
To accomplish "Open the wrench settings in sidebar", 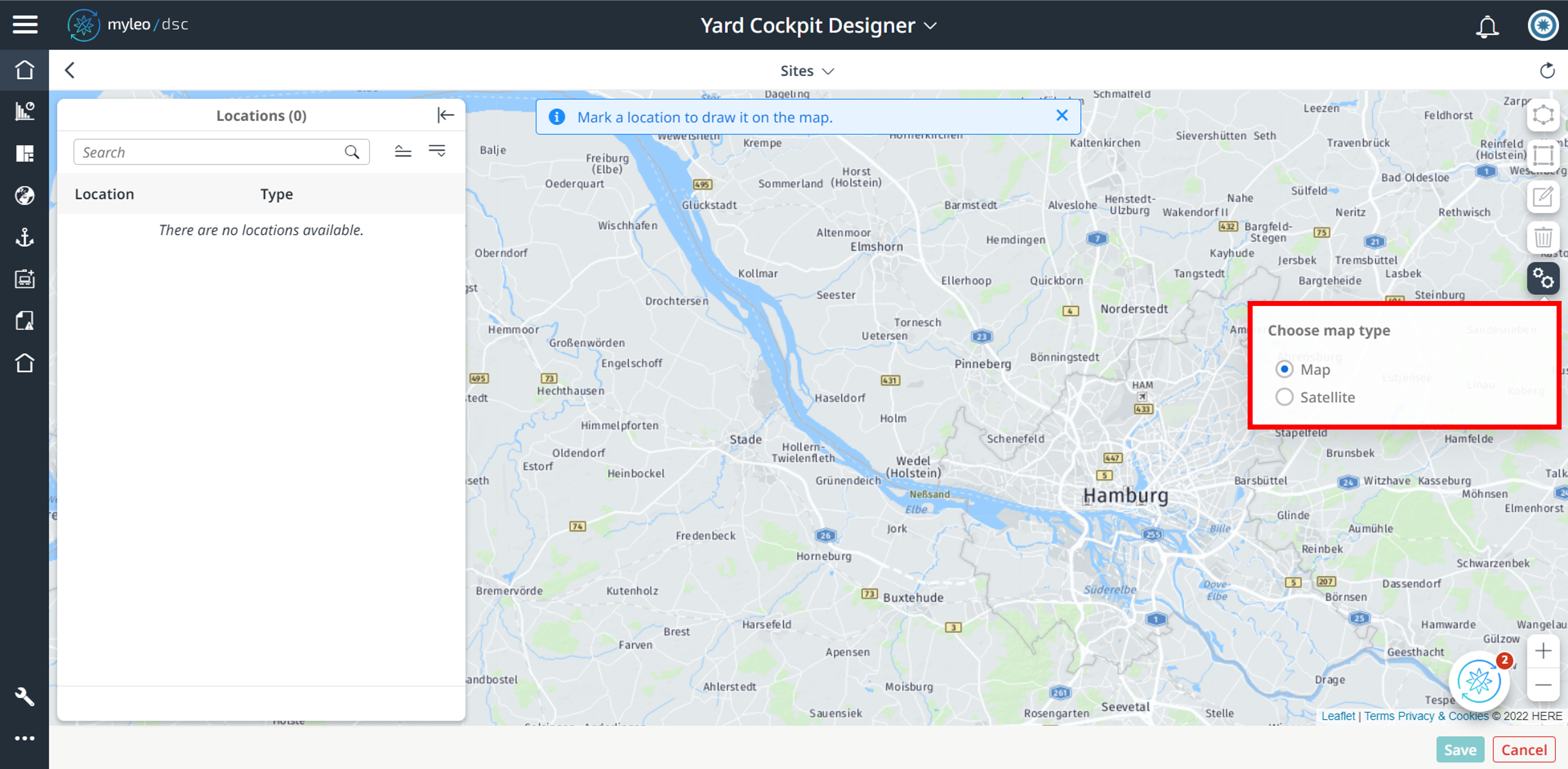I will [x=24, y=696].
